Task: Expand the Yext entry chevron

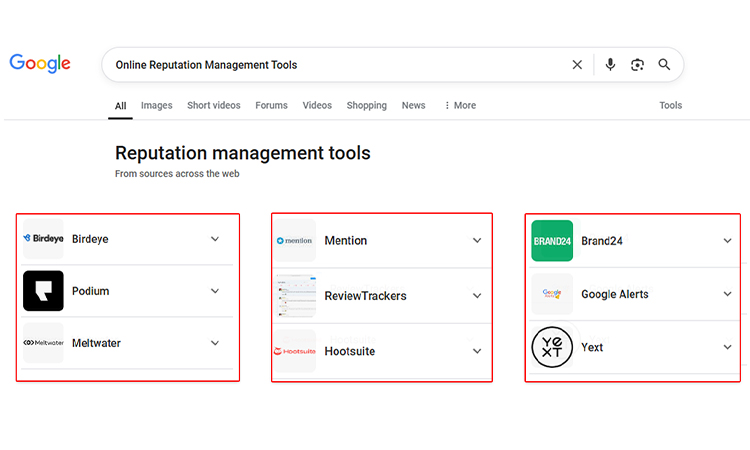Action: [728, 347]
